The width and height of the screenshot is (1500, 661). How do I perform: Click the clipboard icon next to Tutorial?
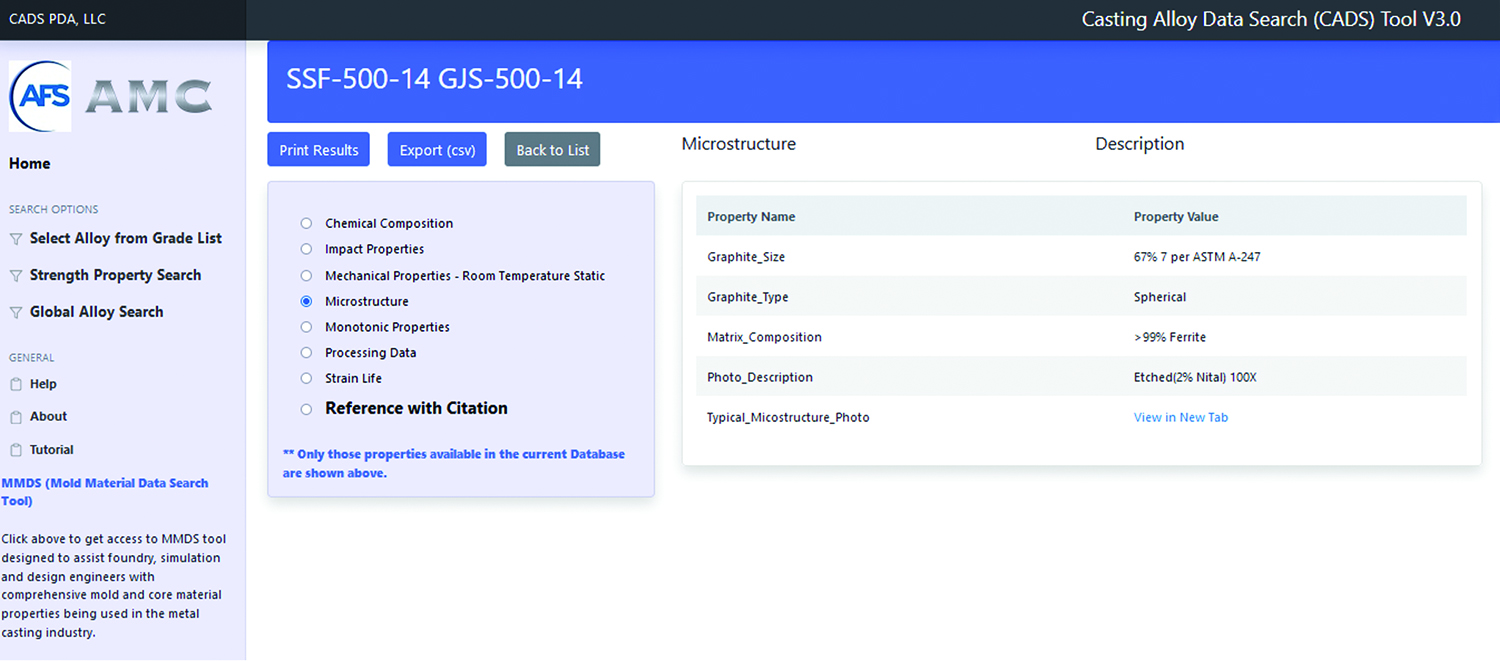[15, 450]
